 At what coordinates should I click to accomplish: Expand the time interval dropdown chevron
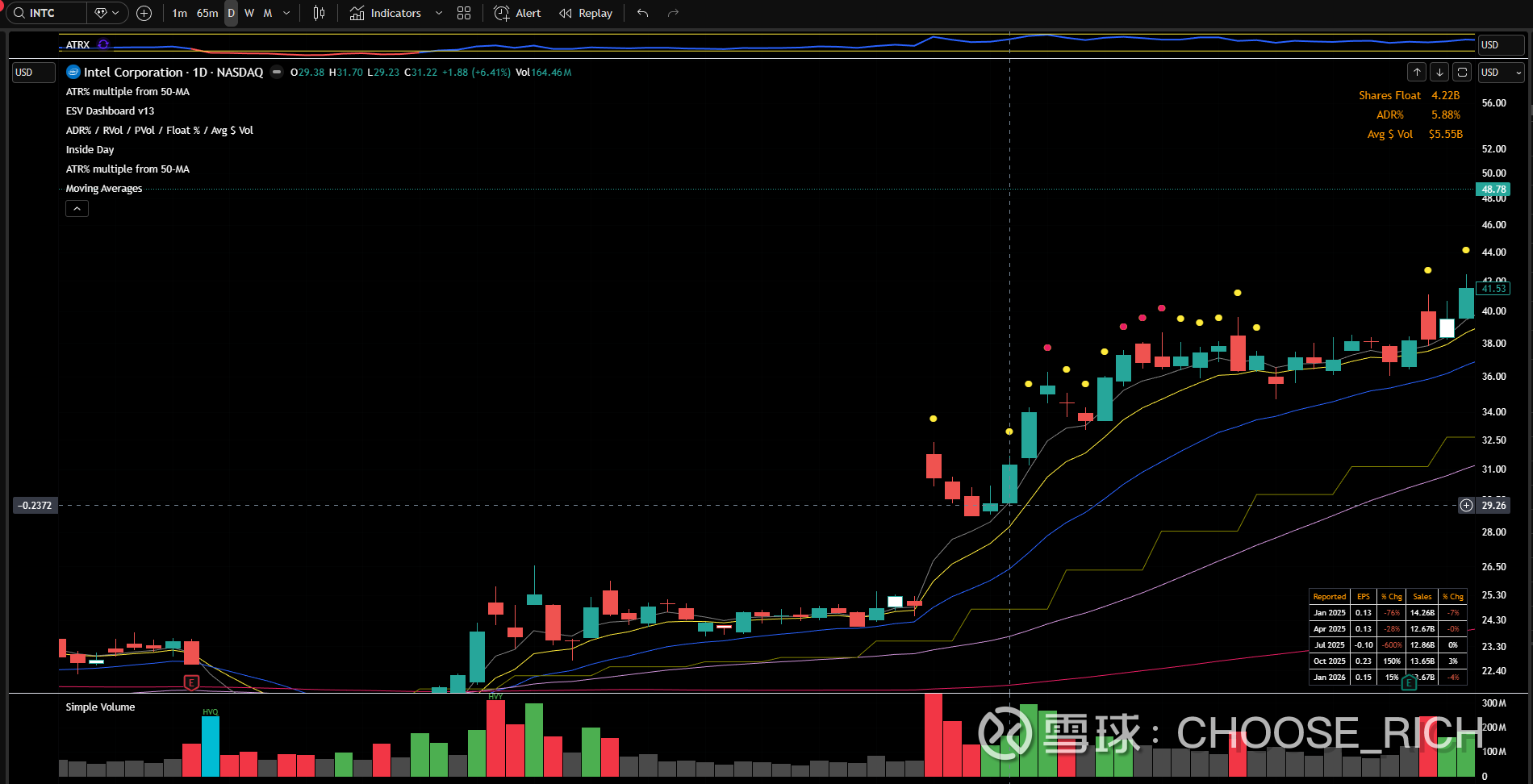point(286,13)
